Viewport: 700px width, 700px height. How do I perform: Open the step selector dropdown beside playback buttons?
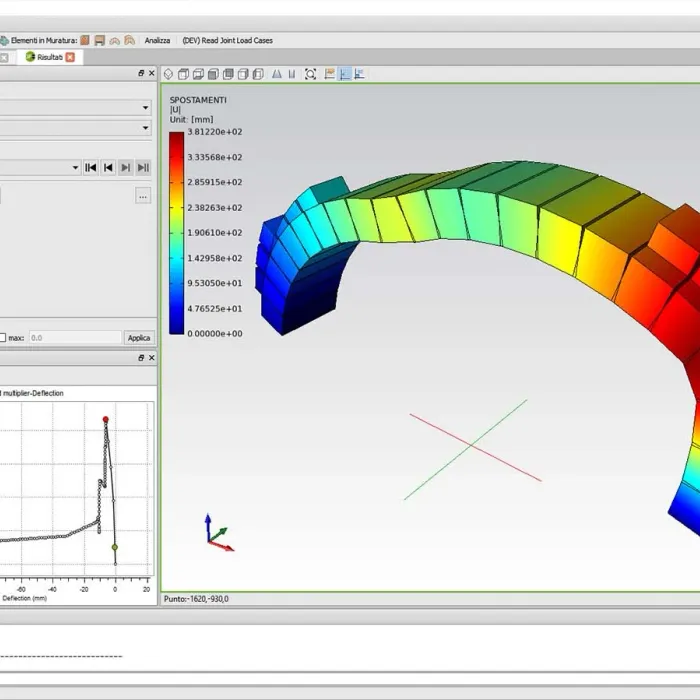coord(75,168)
